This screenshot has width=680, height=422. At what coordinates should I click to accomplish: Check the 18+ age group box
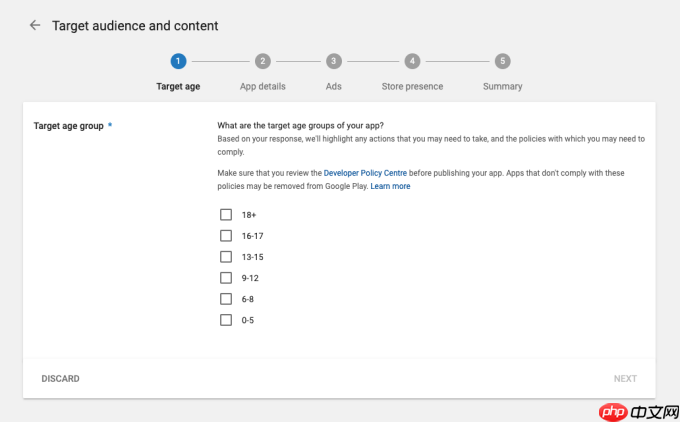point(226,215)
